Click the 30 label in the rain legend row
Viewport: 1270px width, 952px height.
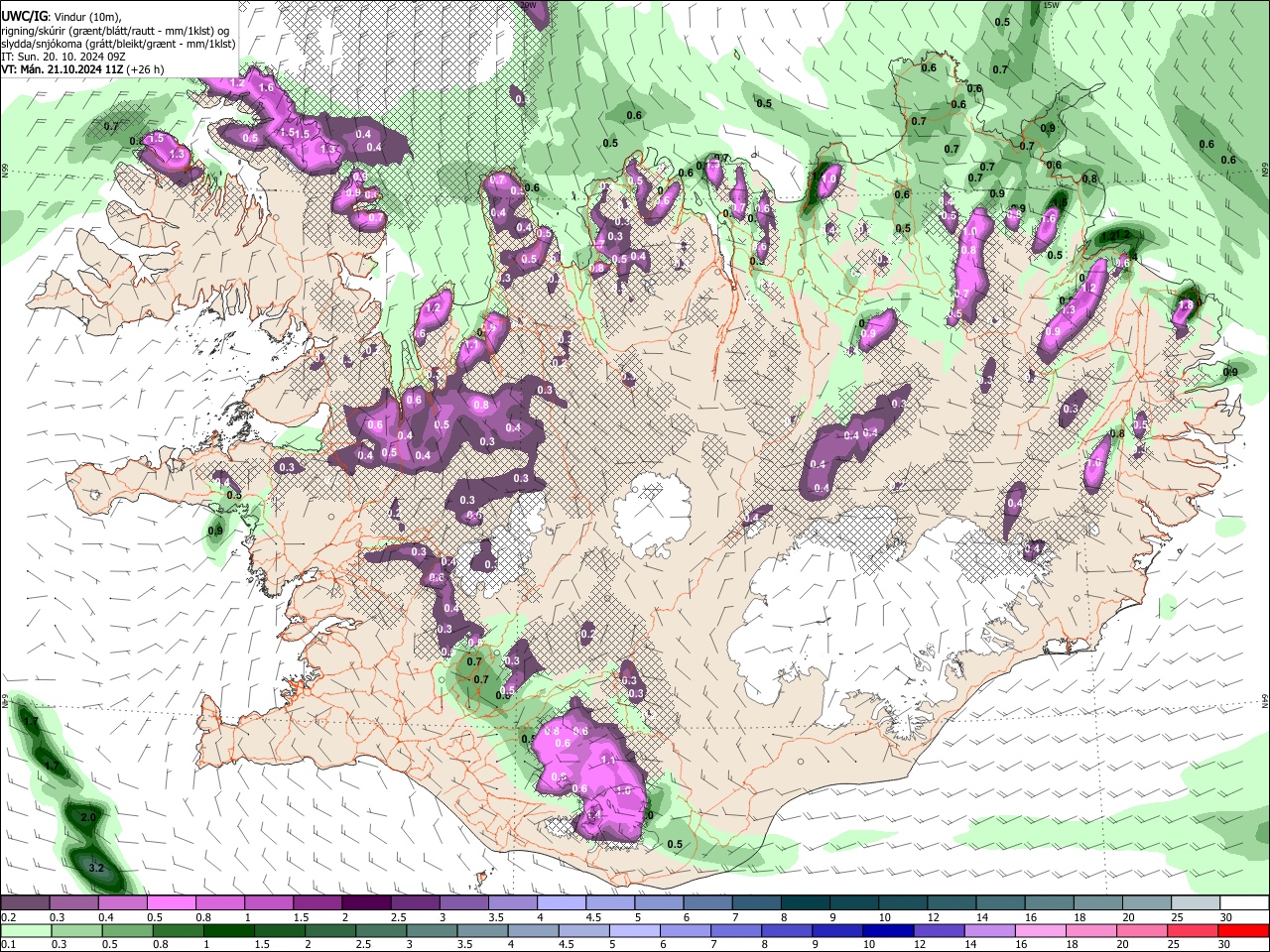1226,945
